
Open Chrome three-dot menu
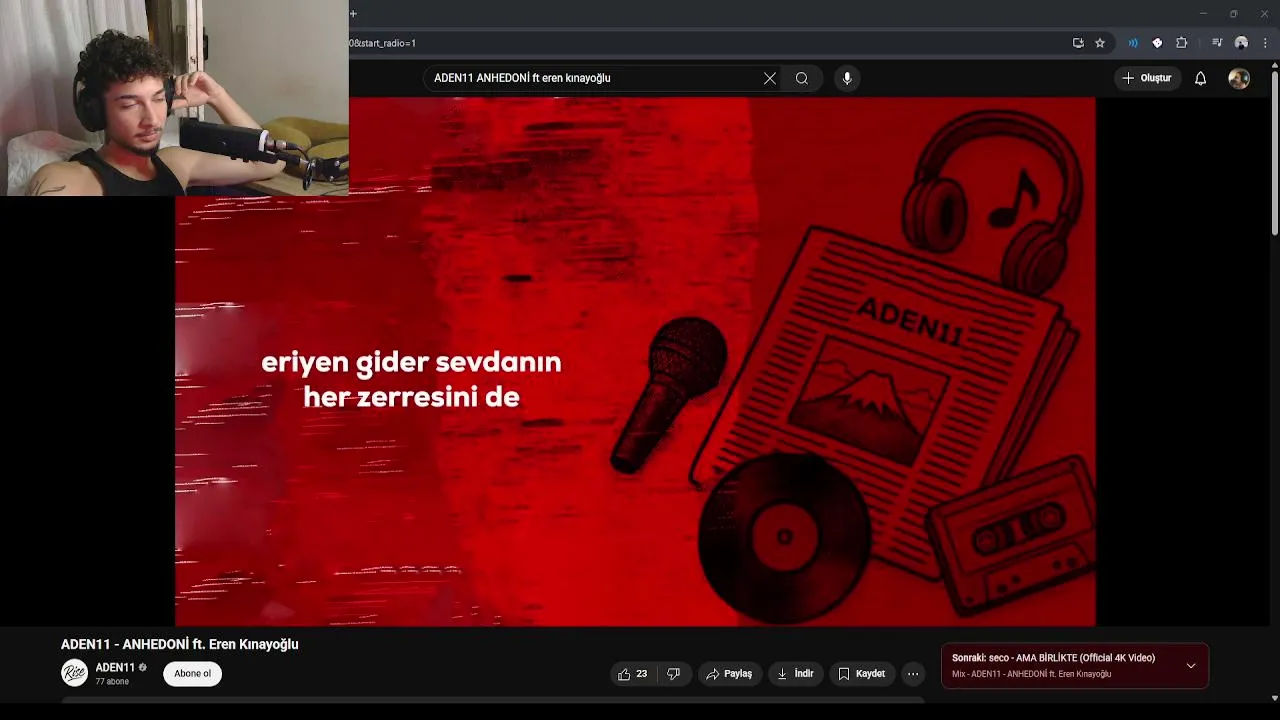pyautogui.click(x=1265, y=43)
